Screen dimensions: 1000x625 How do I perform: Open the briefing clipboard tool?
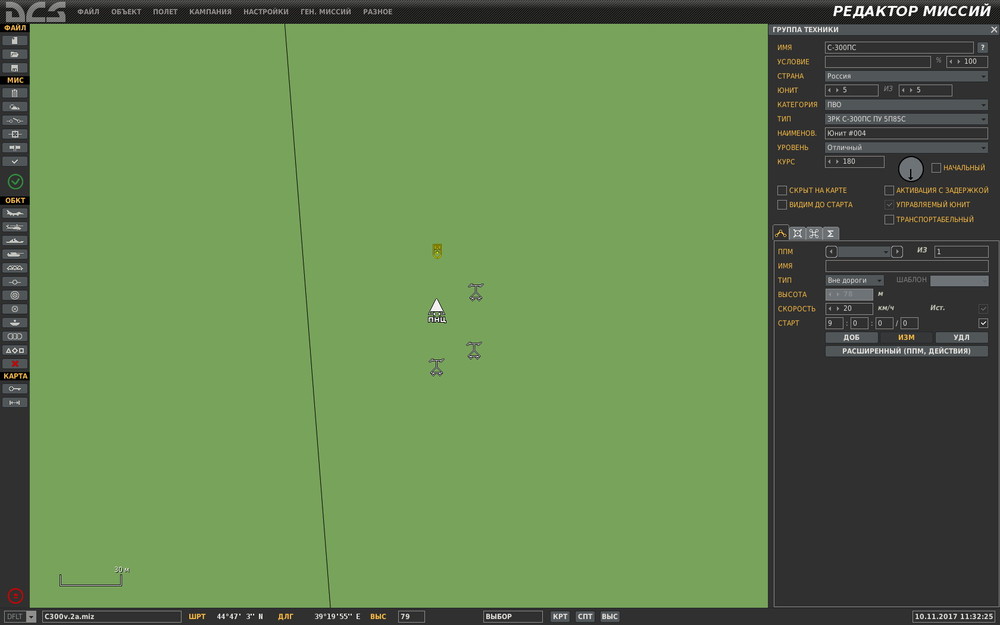(15, 93)
